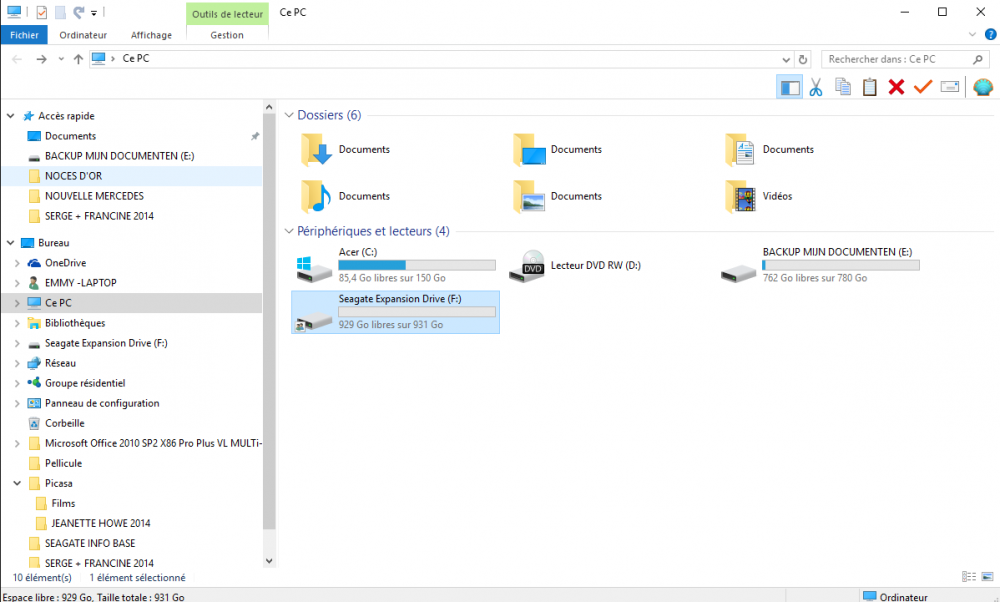This screenshot has height=602, width=1000.
Task: Toggle the navigation pane layout button
Action: click(x=790, y=87)
